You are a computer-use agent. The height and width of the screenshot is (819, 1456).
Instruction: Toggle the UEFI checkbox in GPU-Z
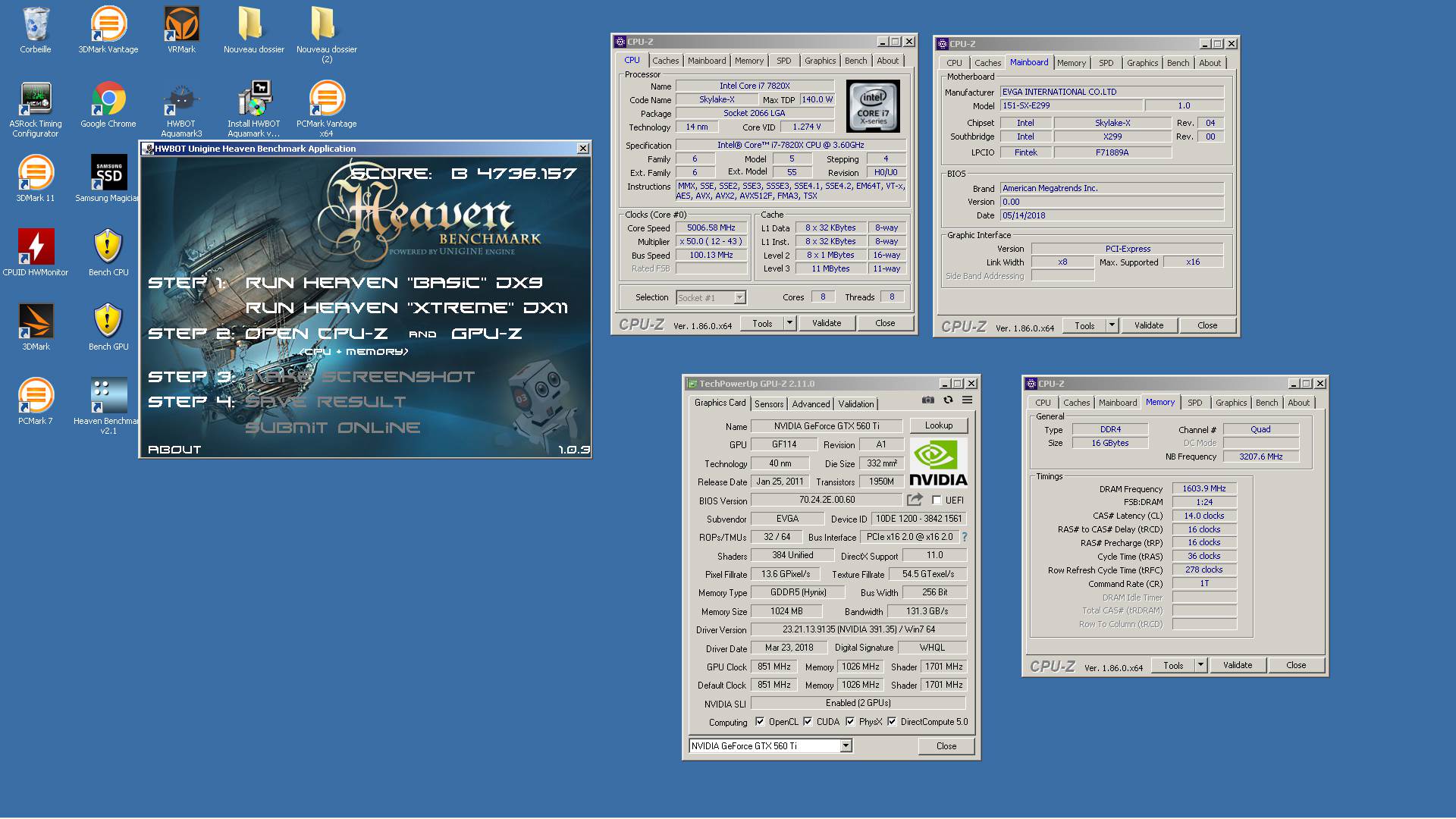pyautogui.click(x=937, y=500)
